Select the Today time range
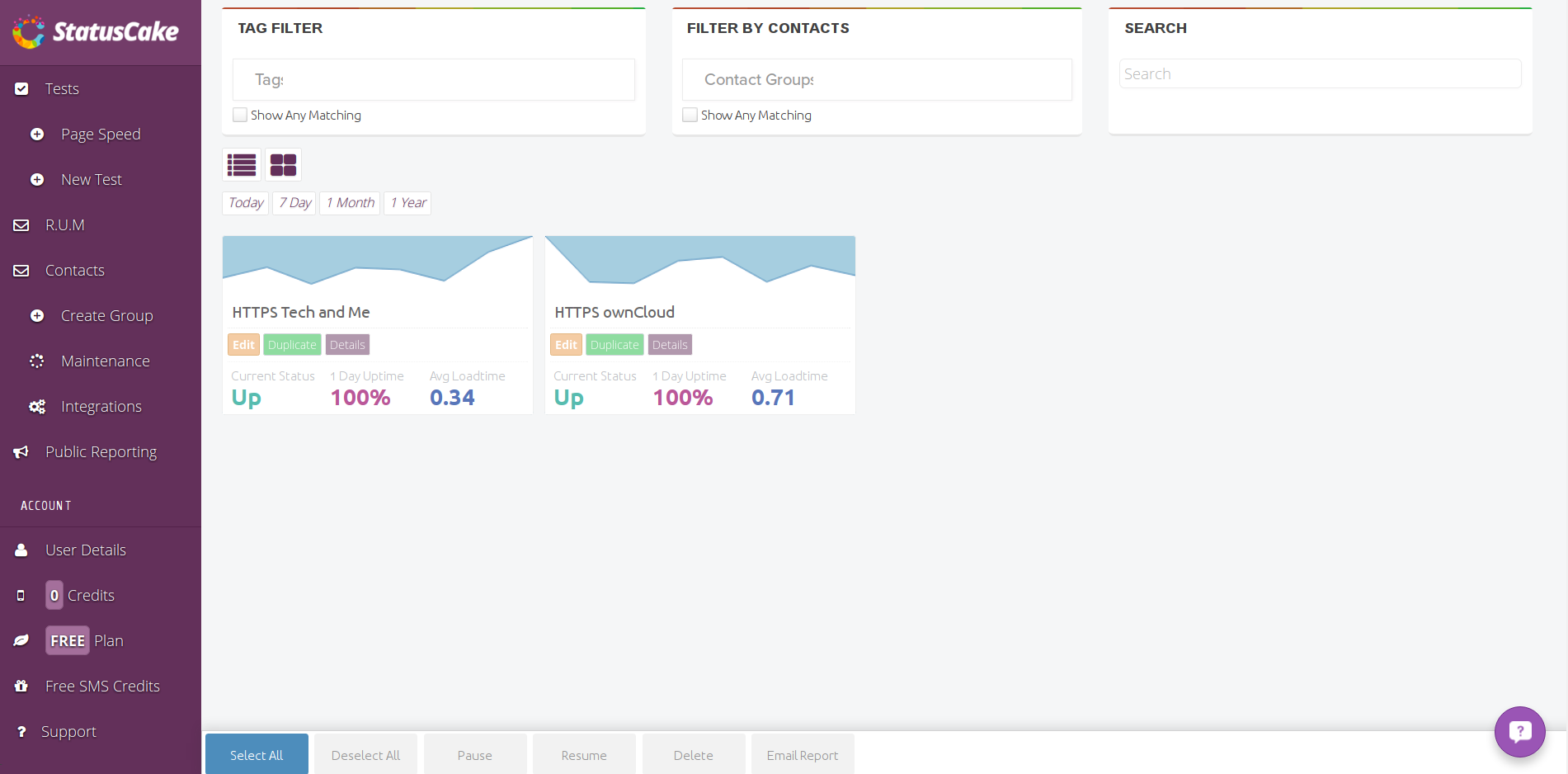This screenshot has height=774, width=1568. (x=246, y=203)
